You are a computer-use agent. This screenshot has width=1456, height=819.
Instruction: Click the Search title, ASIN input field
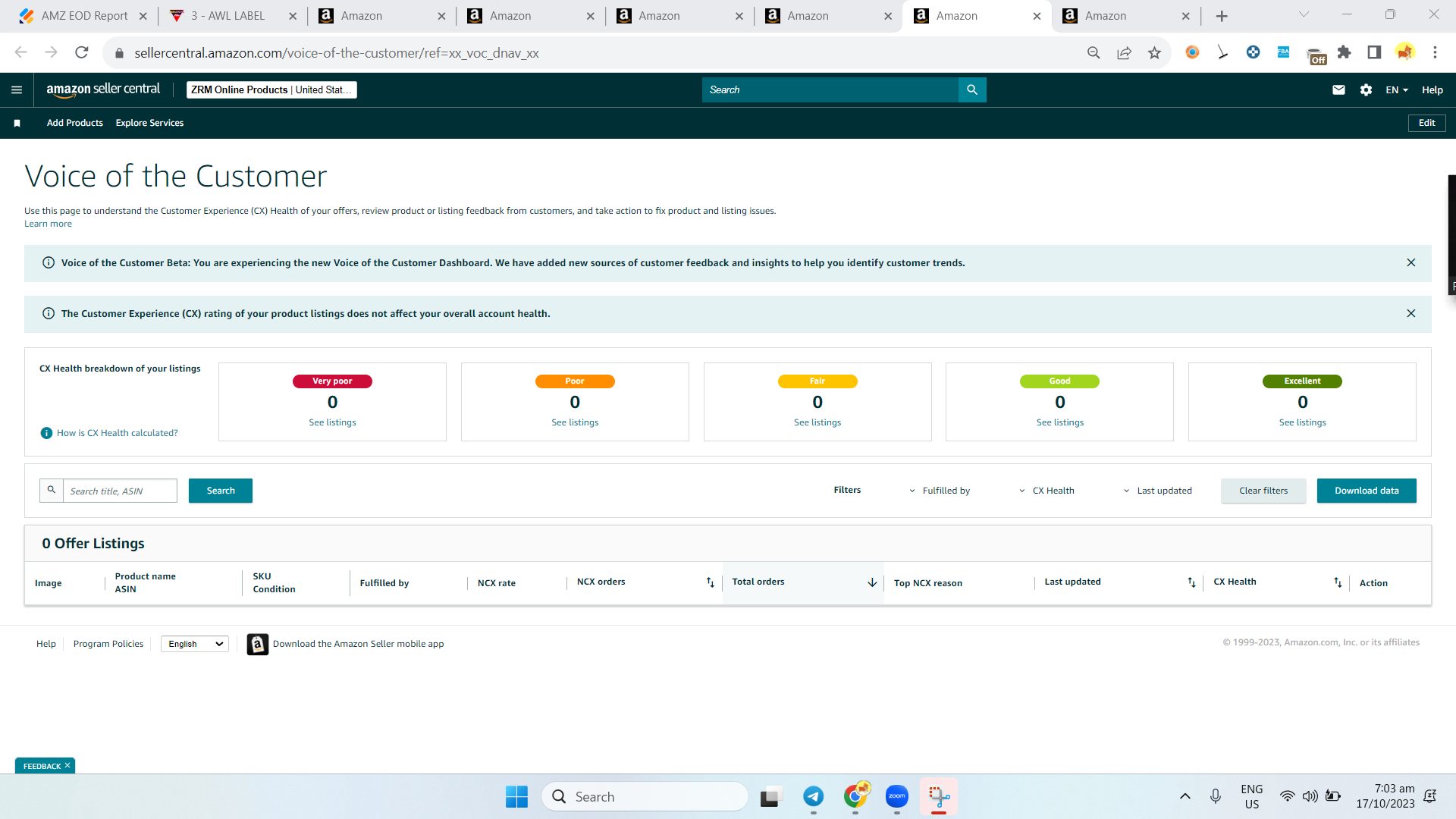[x=120, y=491]
